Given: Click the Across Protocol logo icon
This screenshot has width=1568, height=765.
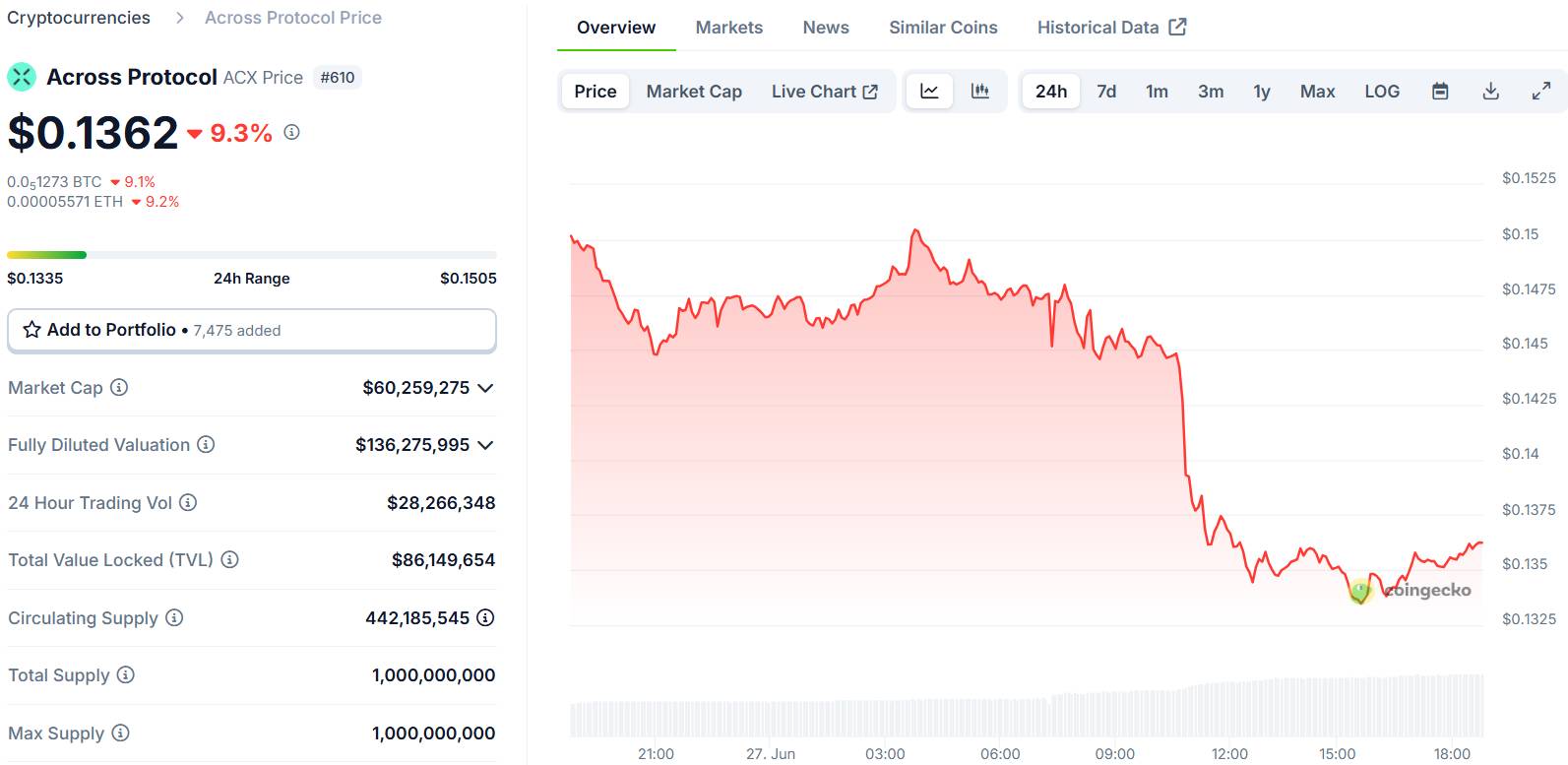Looking at the screenshot, I should (22, 77).
